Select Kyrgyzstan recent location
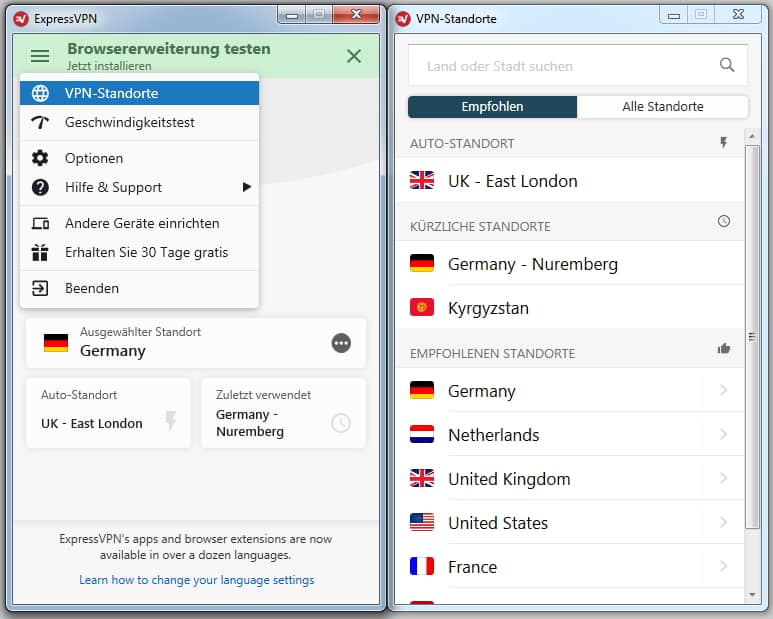 (x=570, y=308)
